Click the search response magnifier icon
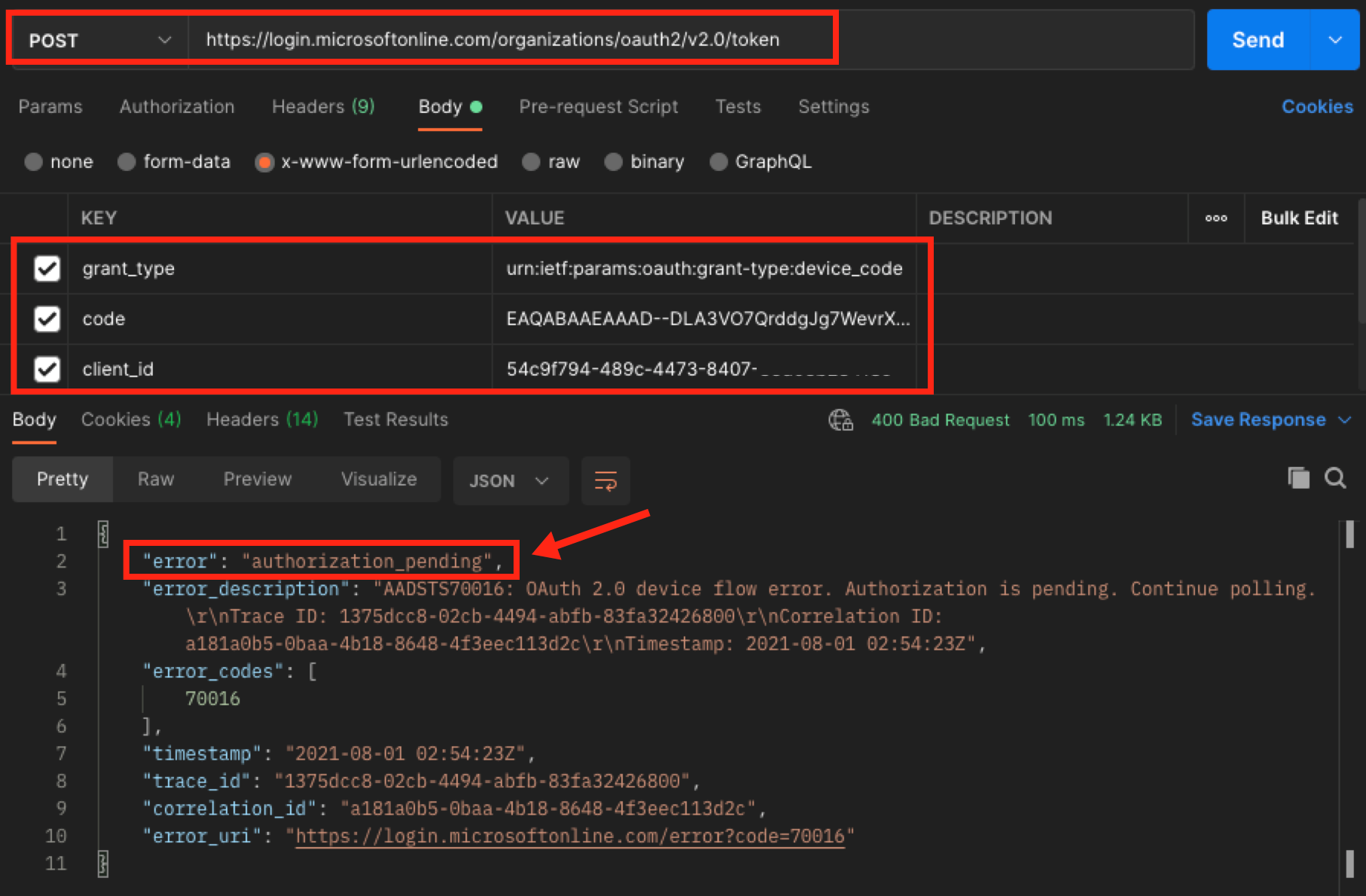The image size is (1366, 896). pos(1335,478)
